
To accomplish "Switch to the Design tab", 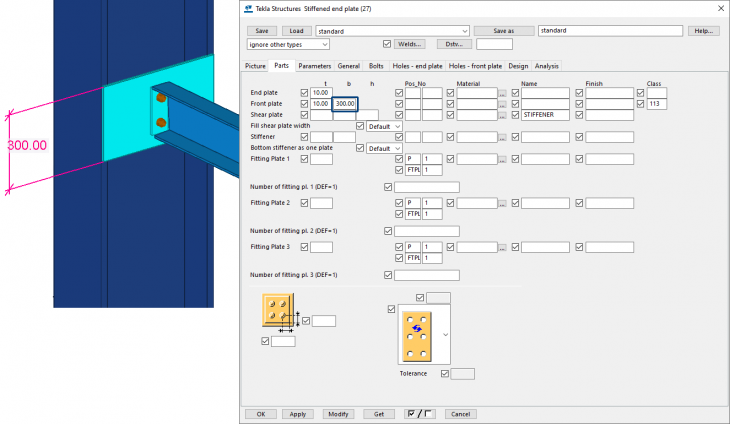I will point(518,66).
